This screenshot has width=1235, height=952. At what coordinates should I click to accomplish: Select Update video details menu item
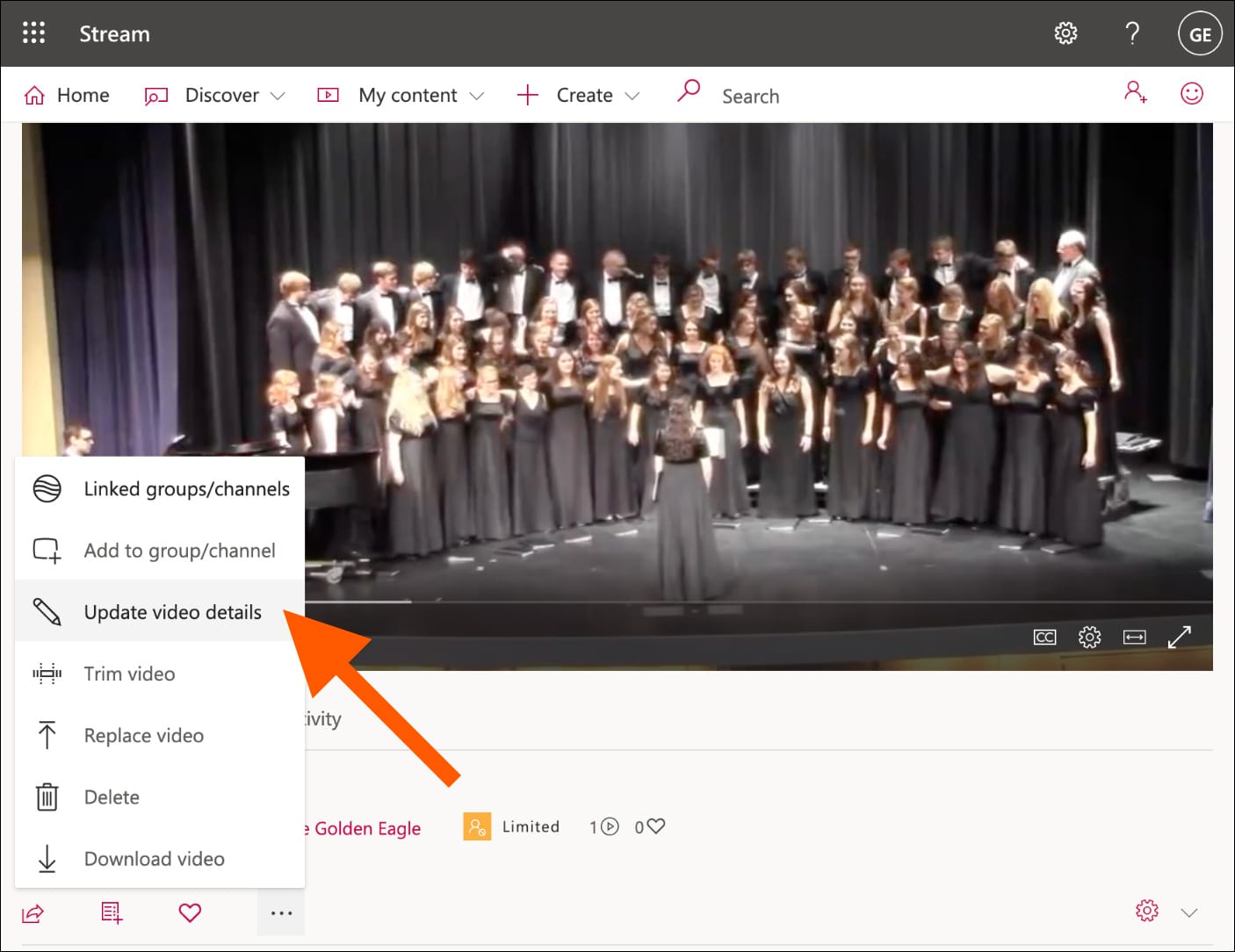pos(172,612)
